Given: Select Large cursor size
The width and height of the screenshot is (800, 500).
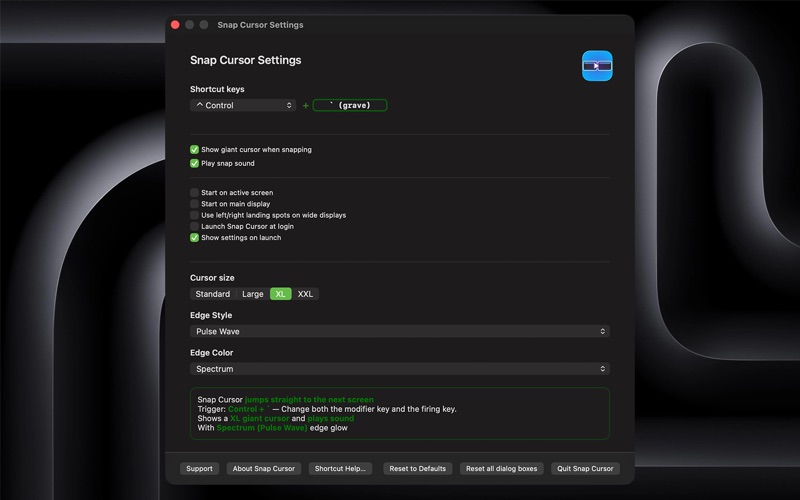Looking at the screenshot, I should pyautogui.click(x=253, y=294).
